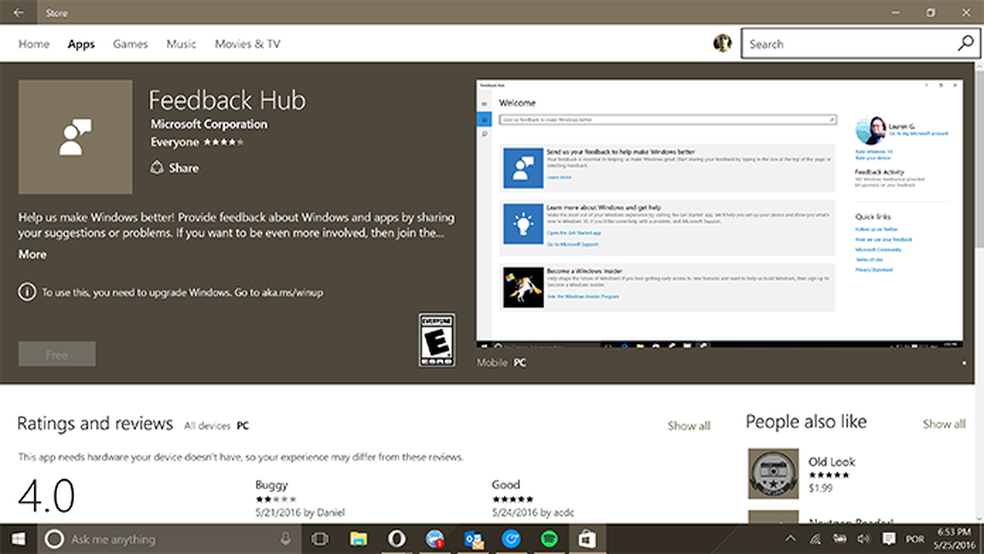Open the Games tab
This screenshot has width=984, height=554.
tap(131, 44)
